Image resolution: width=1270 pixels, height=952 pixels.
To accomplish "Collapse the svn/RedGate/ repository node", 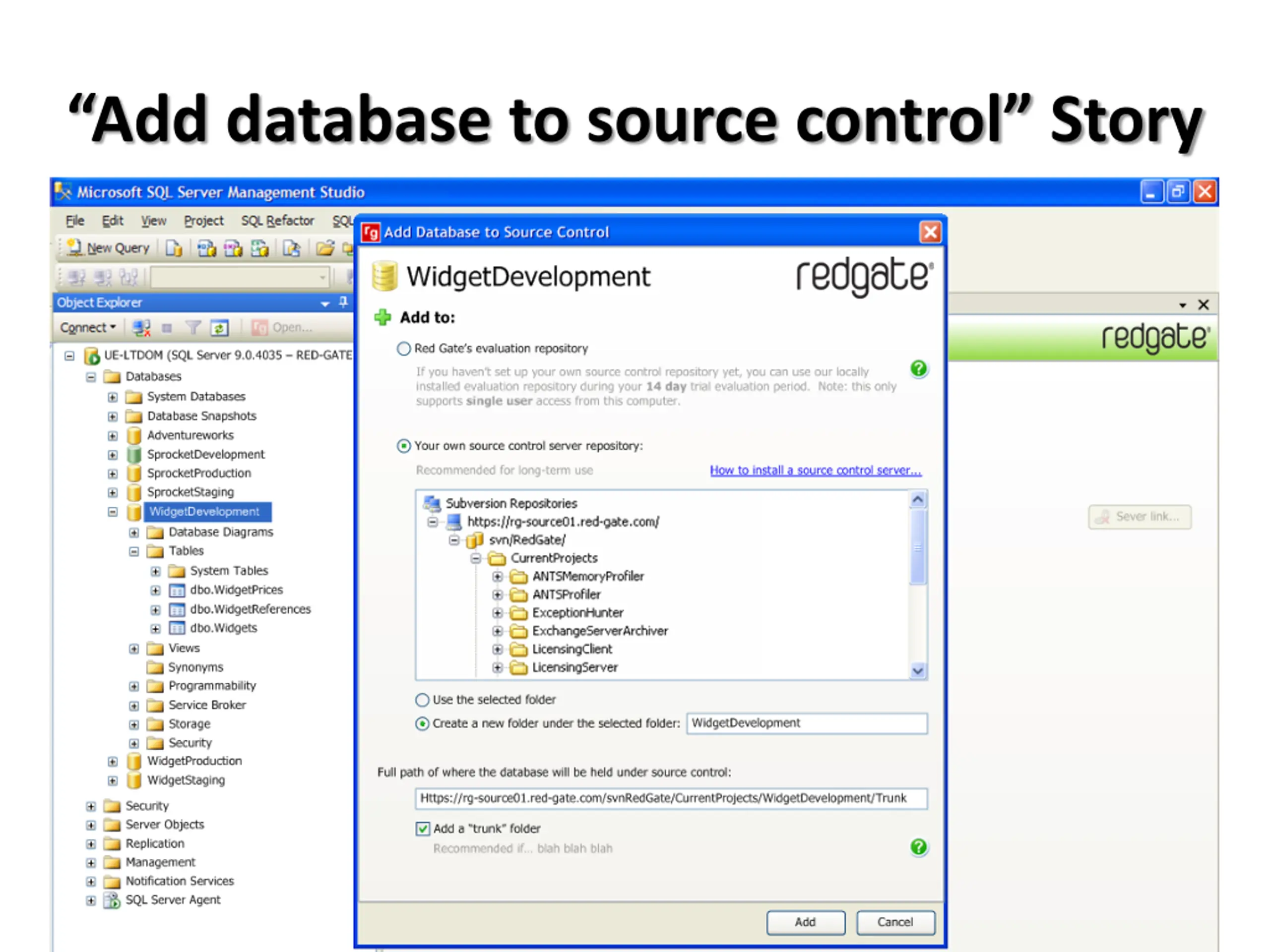I will point(454,540).
